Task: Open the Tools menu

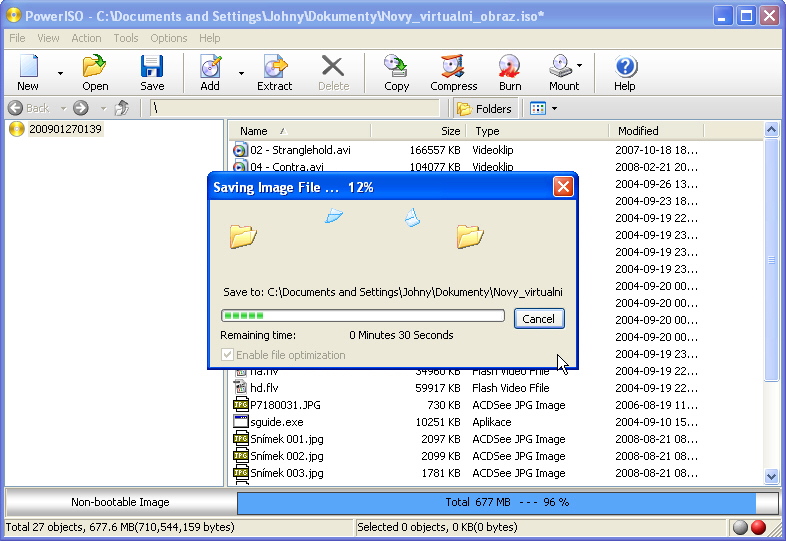Action: coord(125,38)
